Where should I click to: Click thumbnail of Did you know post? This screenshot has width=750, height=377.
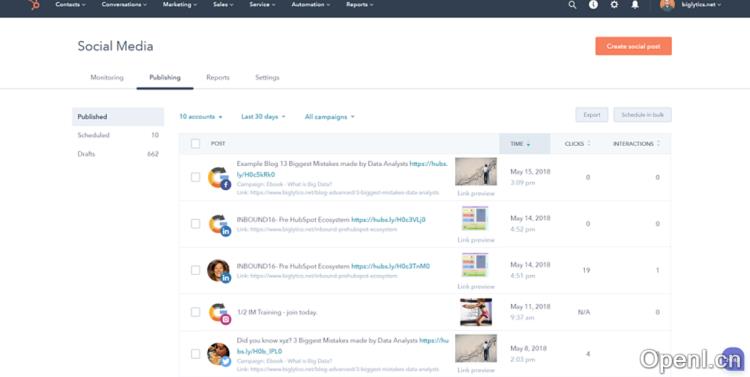(x=476, y=348)
